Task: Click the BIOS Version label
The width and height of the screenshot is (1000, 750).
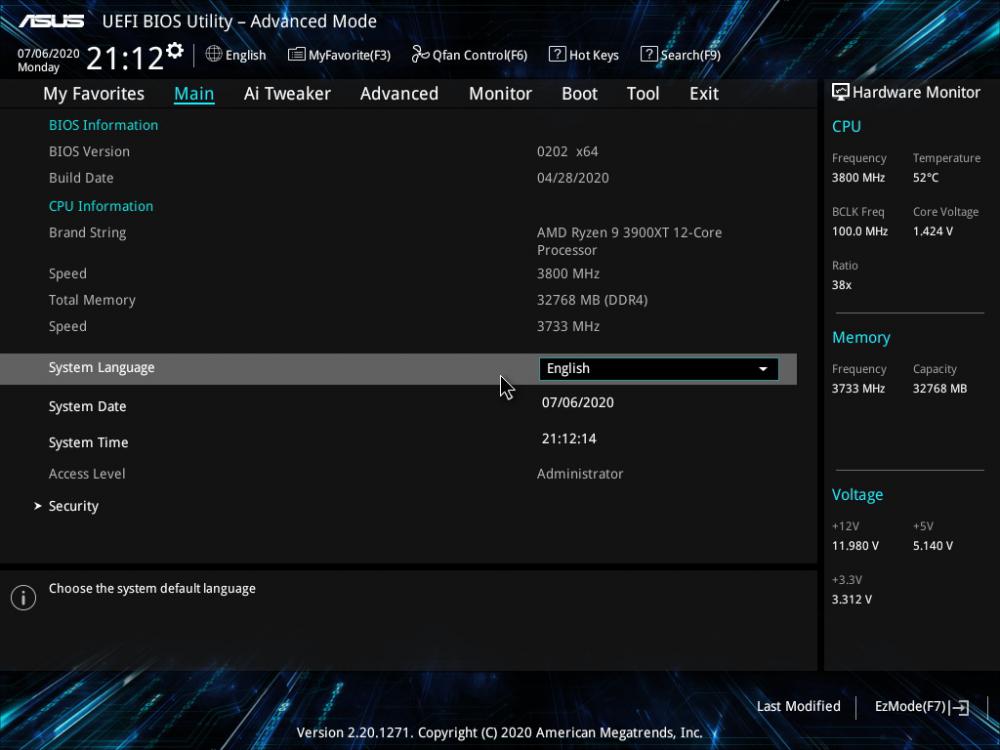Action: pyautogui.click(x=89, y=152)
